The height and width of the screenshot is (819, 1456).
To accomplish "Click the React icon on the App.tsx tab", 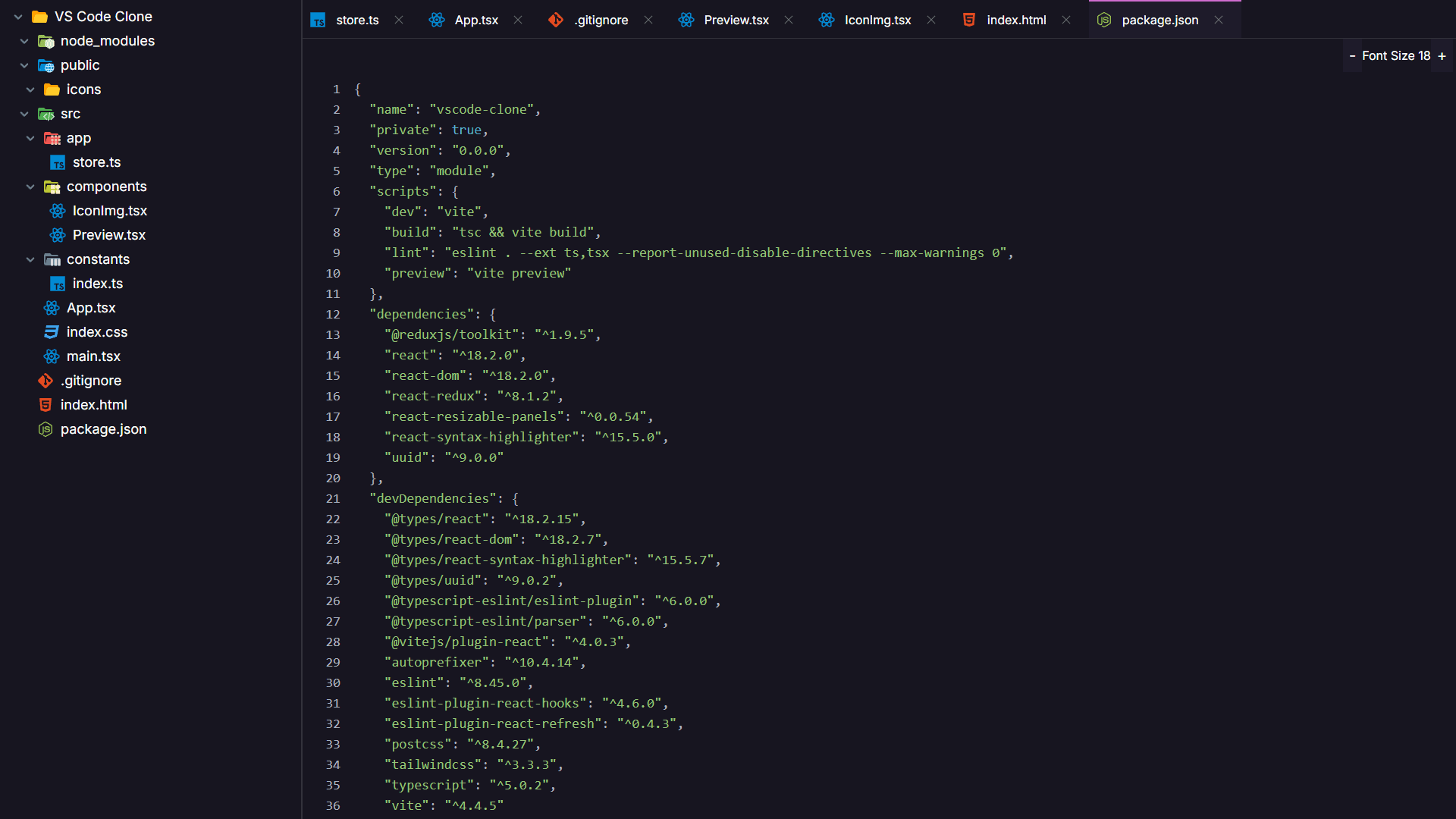I will (437, 20).
